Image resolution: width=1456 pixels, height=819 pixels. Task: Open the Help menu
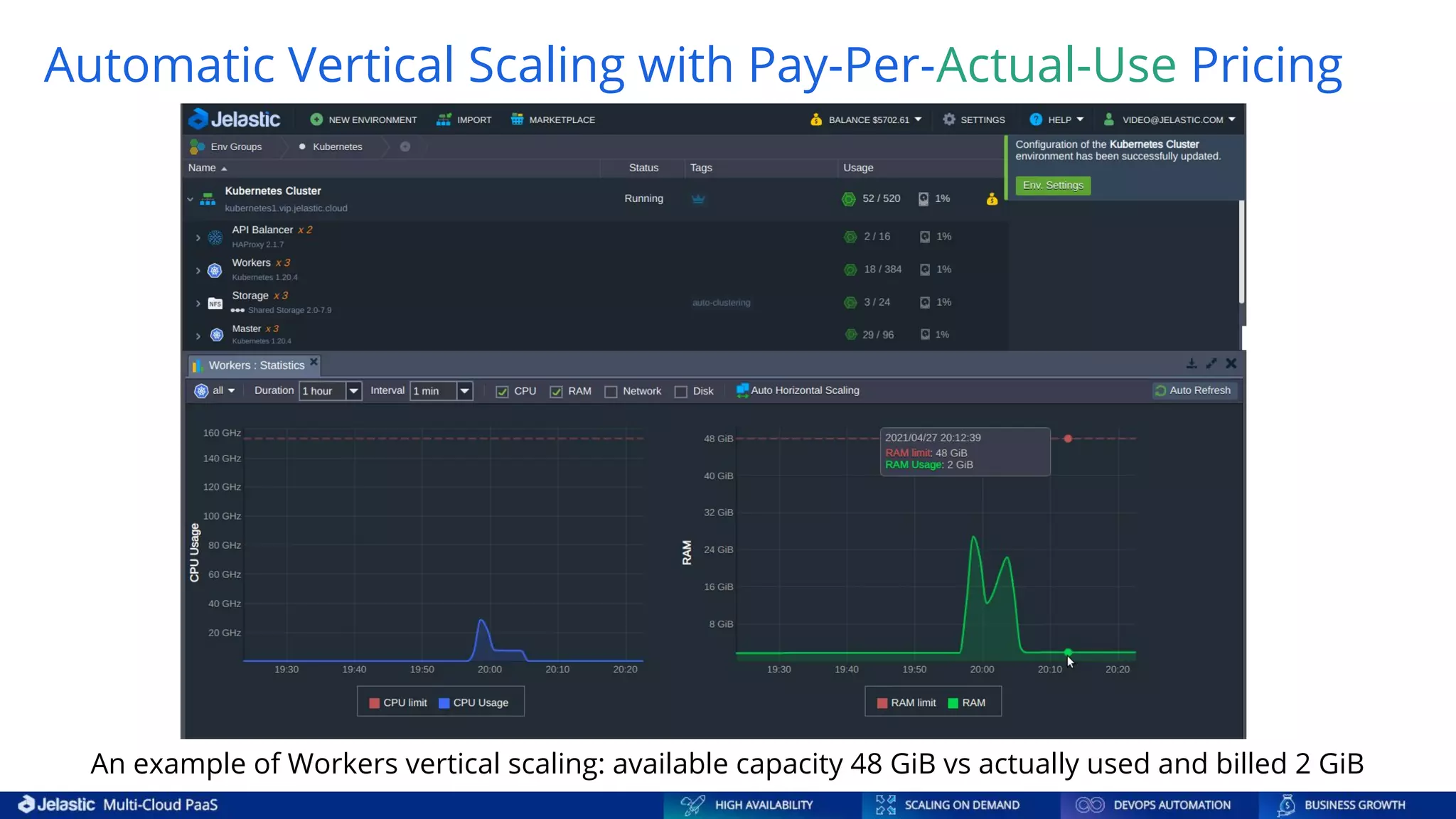coord(1056,119)
